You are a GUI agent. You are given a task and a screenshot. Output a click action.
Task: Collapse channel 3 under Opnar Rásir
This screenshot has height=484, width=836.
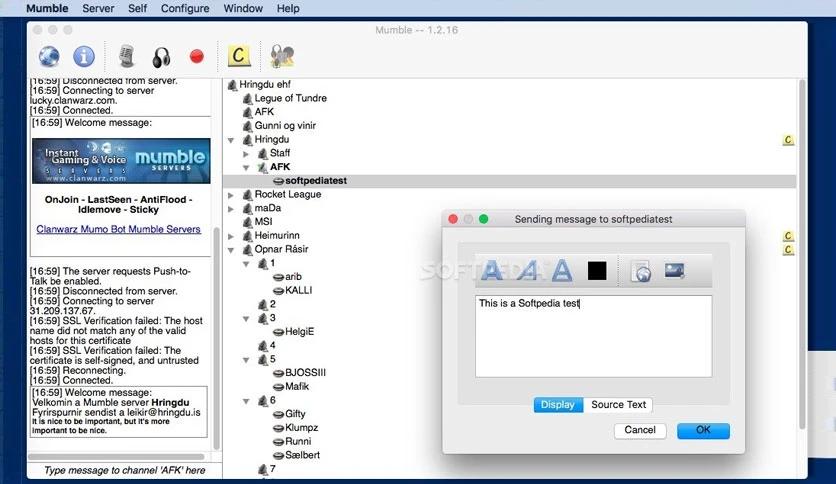pyautogui.click(x=246, y=319)
